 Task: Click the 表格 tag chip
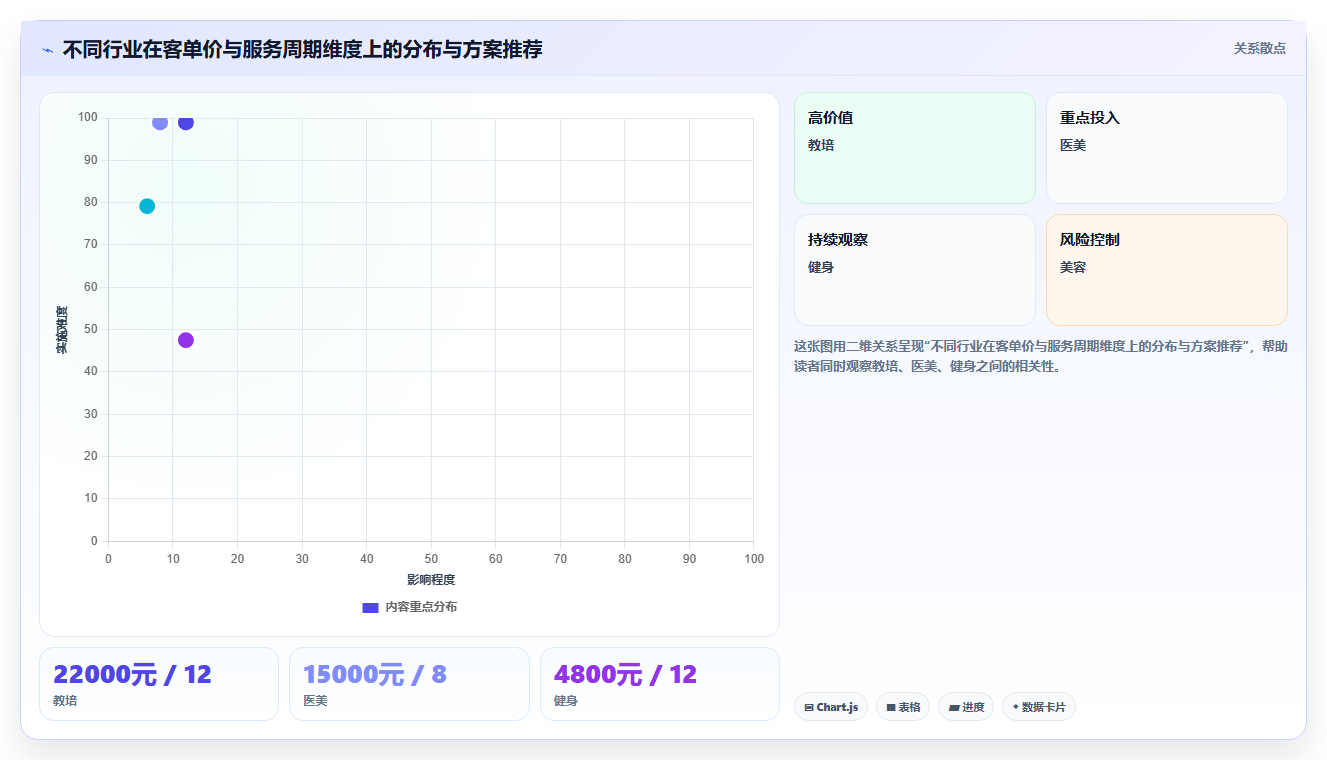[x=903, y=707]
